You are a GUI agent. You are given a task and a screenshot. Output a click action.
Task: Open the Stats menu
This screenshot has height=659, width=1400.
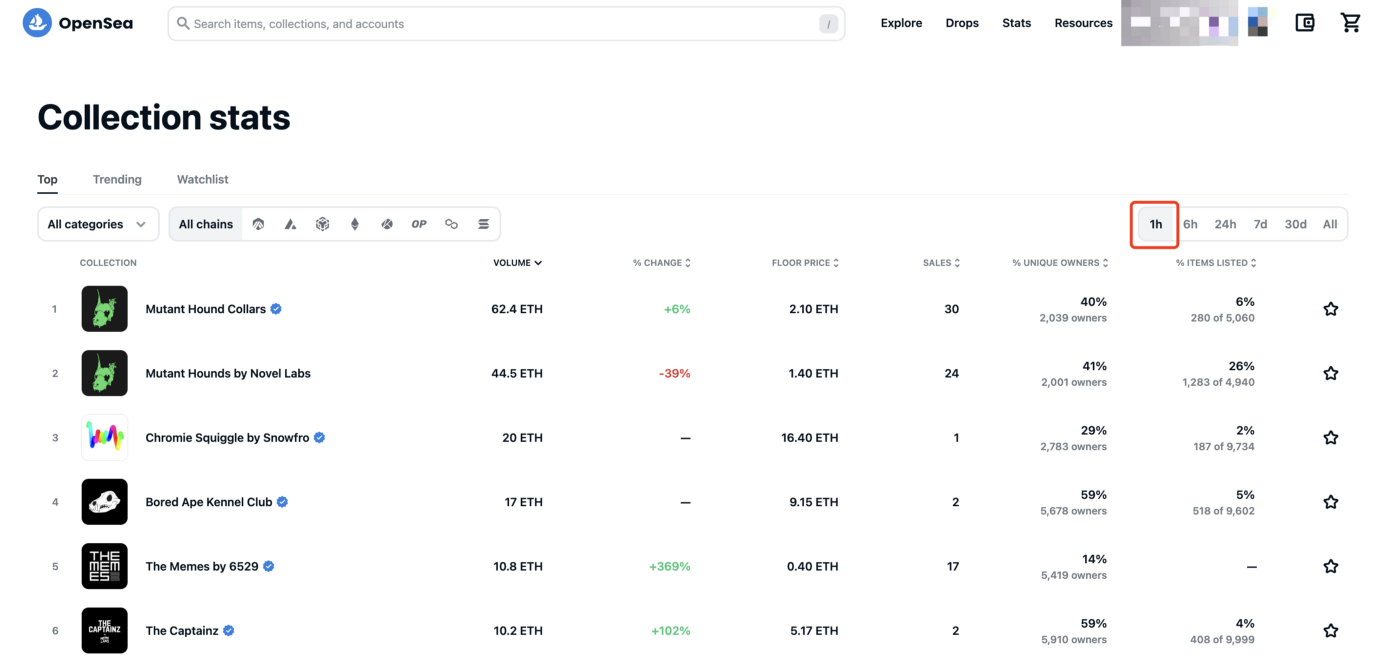point(1016,23)
